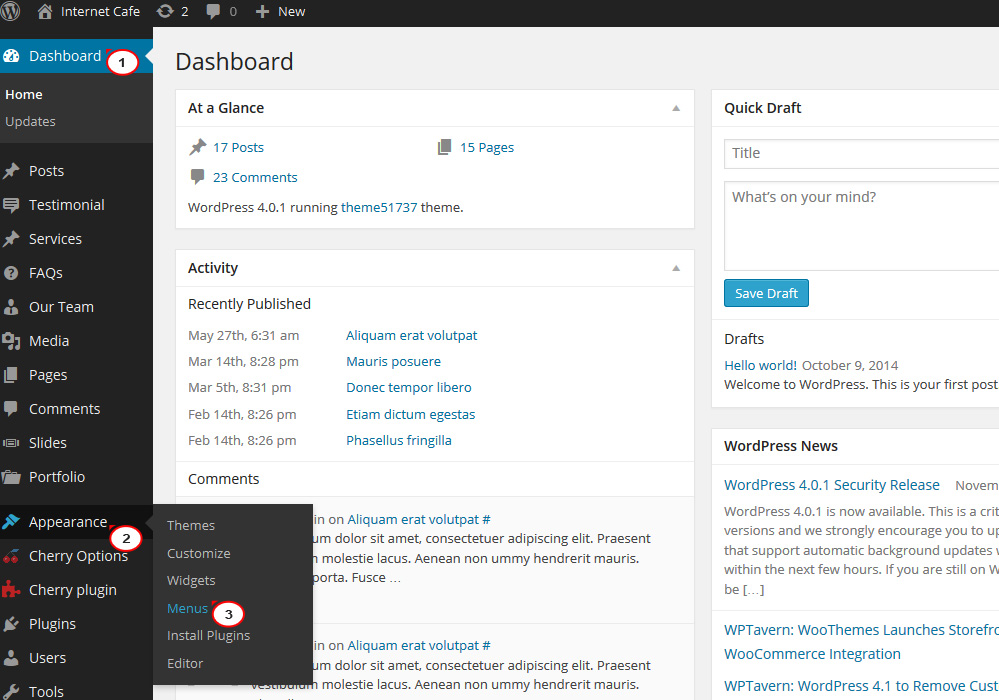Open the 17 Posts link
This screenshot has width=999, height=700.
[238, 147]
